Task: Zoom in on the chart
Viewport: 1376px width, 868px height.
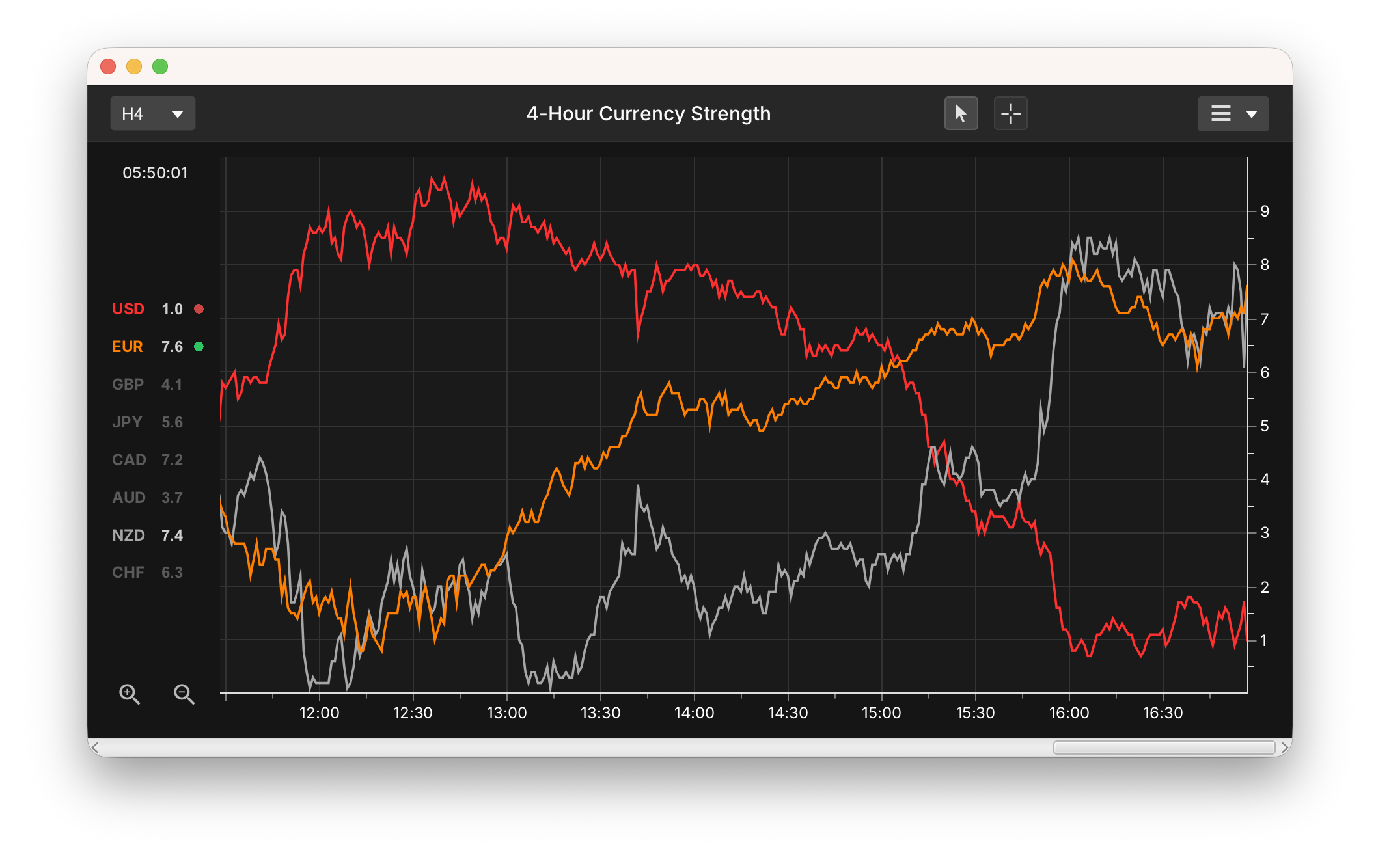Action: pyautogui.click(x=130, y=694)
